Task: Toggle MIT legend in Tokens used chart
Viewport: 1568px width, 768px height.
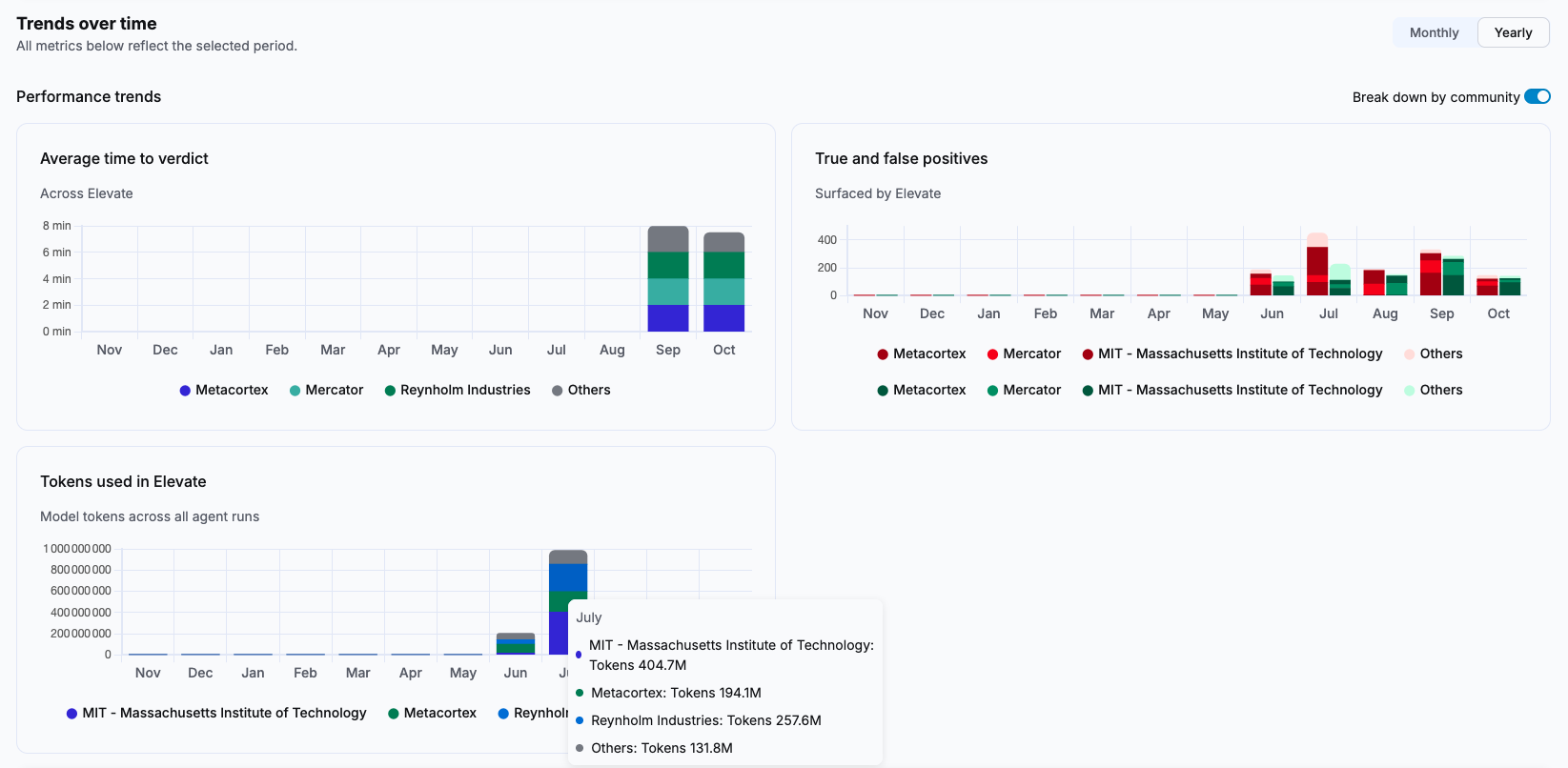Action: (216, 713)
